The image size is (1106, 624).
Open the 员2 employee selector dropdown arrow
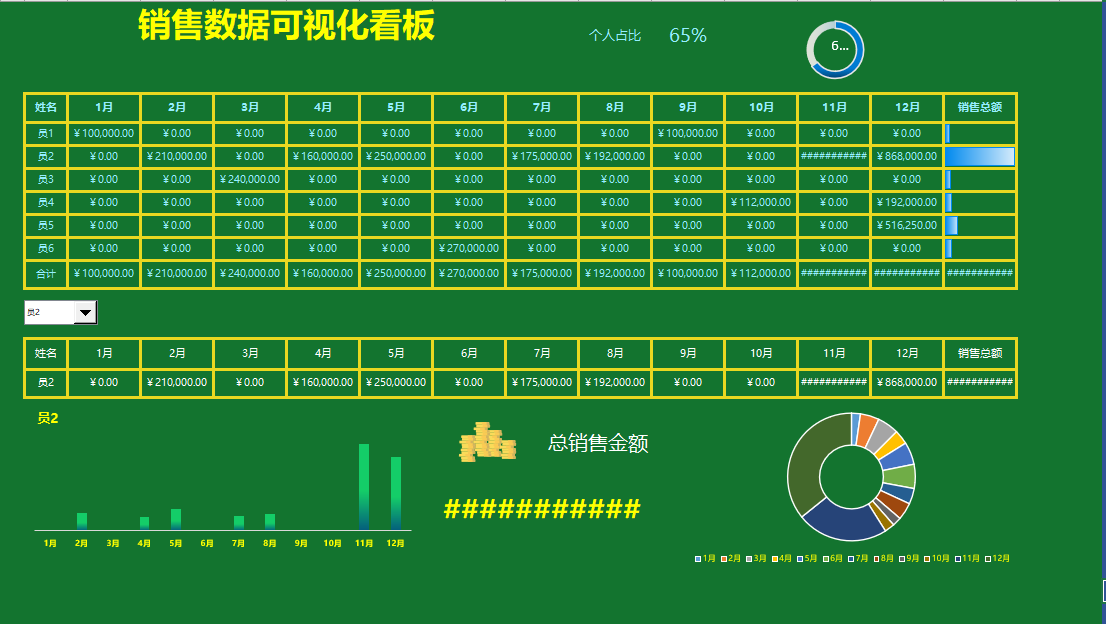click(85, 312)
